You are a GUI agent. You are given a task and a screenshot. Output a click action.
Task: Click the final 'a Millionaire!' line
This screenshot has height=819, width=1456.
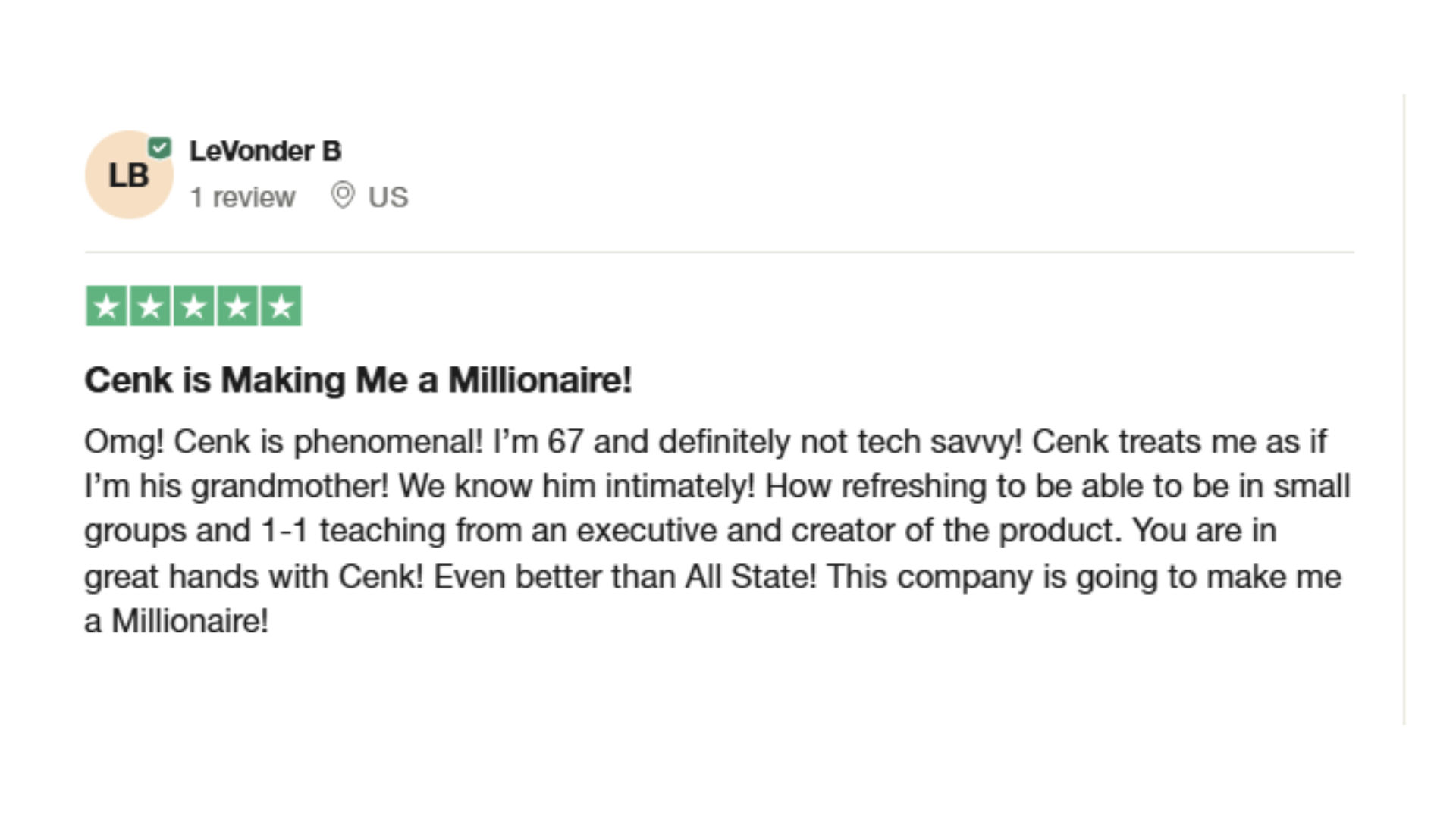177,621
